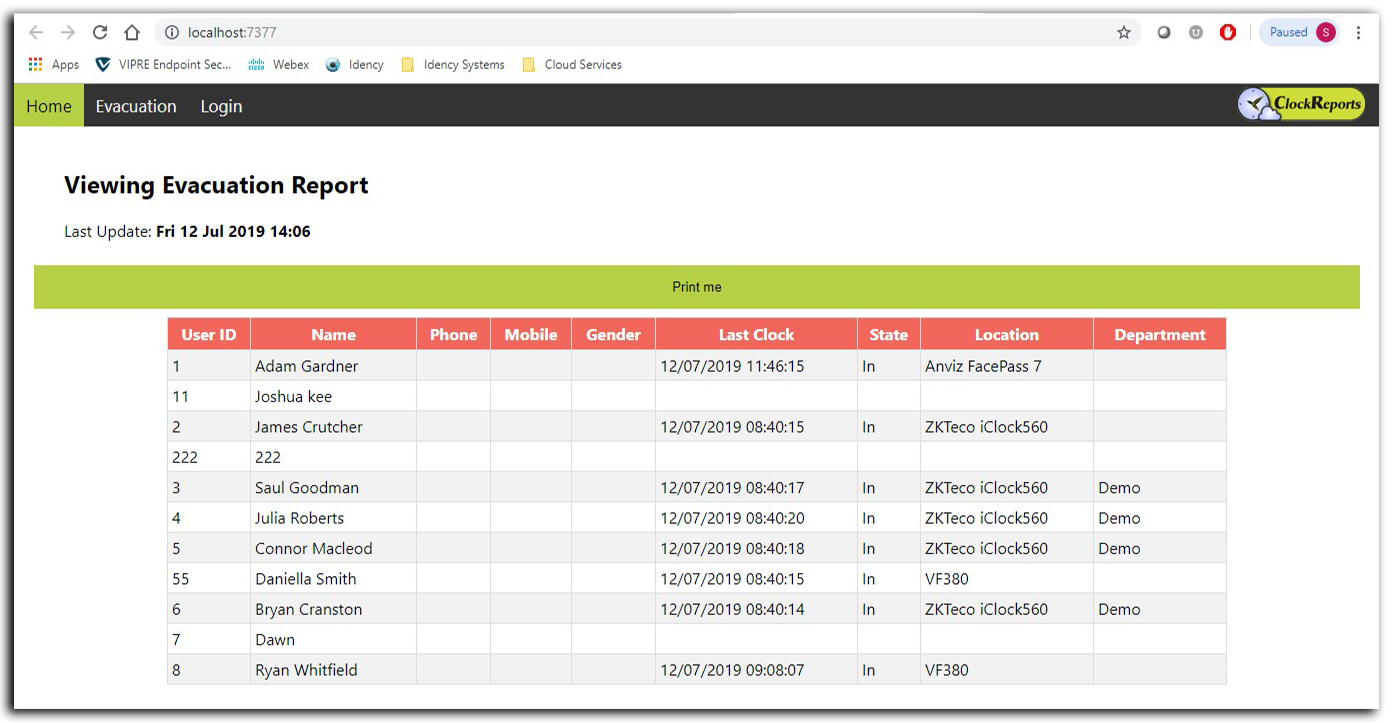Click the site information icon in address bar
Image resolution: width=1393 pixels, height=723 pixels.
171,32
